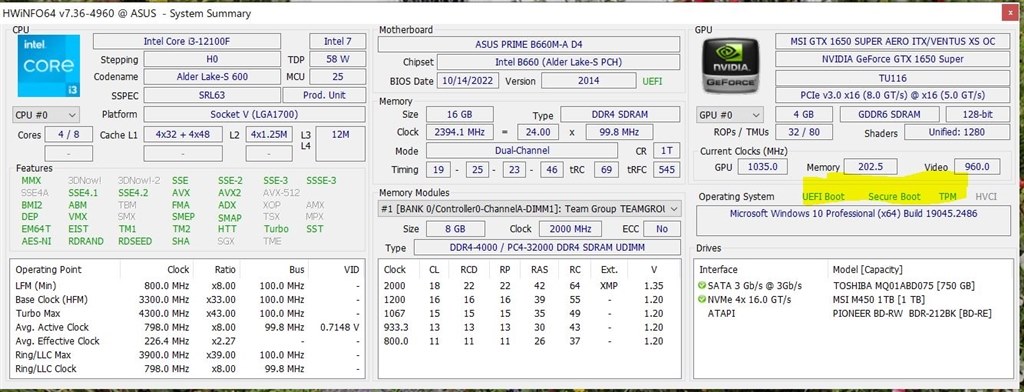Click the green UEFI label by BIOS
1024x392 pixels.
(x=652, y=82)
